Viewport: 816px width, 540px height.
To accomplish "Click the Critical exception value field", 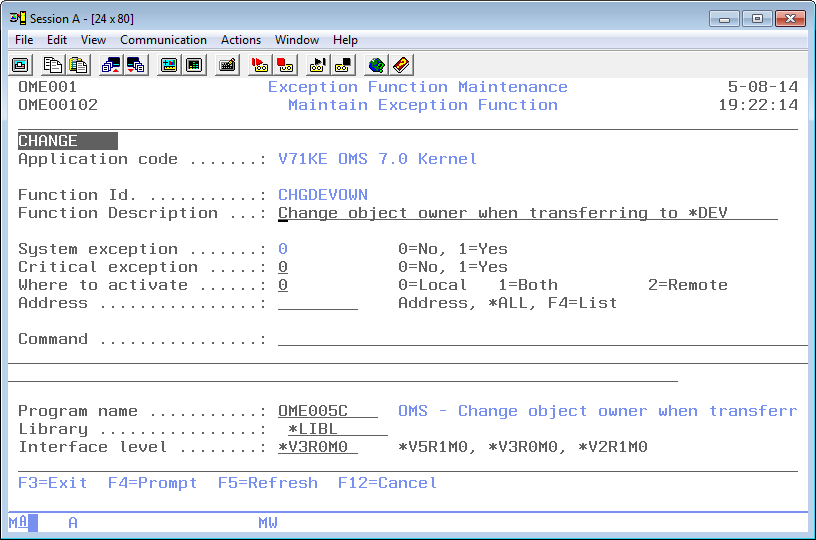I will pos(283,267).
